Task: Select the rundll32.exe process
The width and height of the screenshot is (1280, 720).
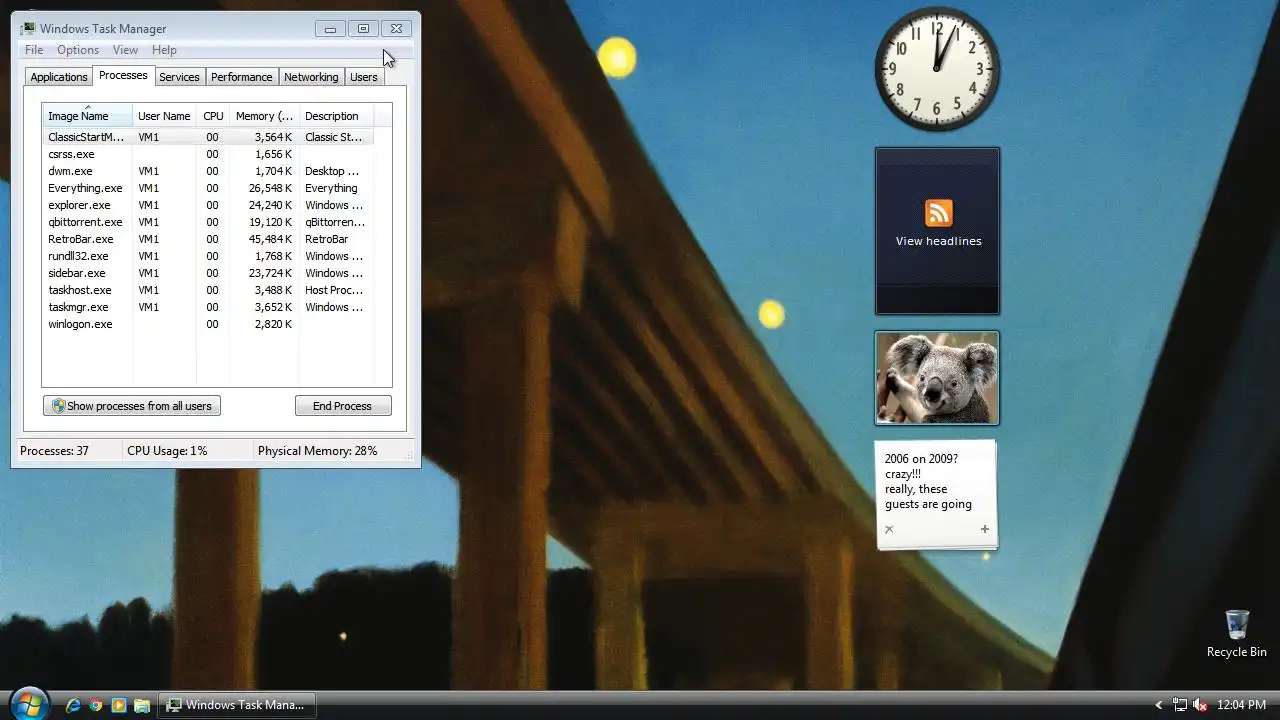Action: coord(208,256)
